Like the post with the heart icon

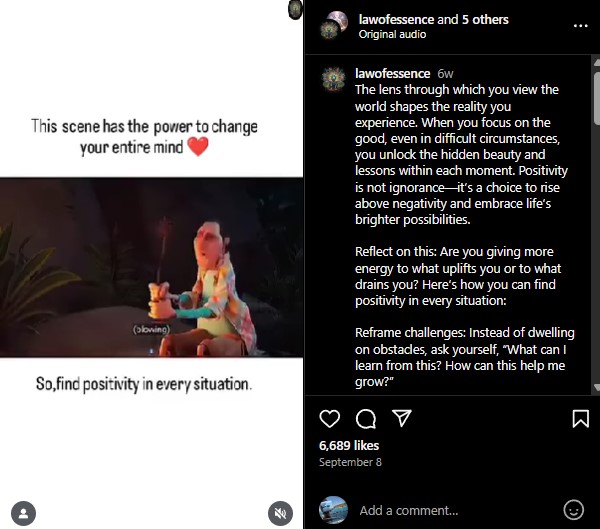click(330, 418)
